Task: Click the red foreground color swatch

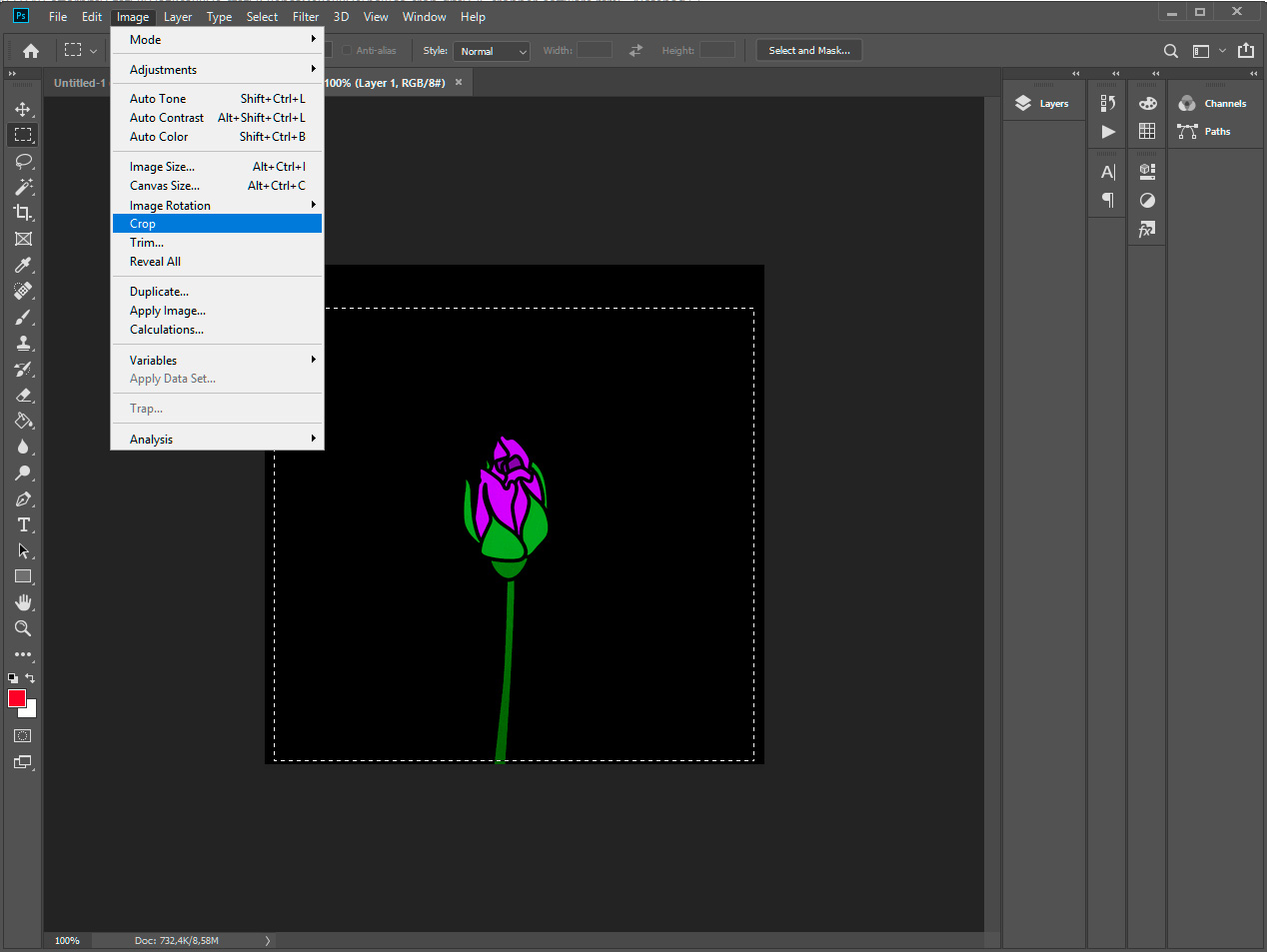Action: [17, 699]
